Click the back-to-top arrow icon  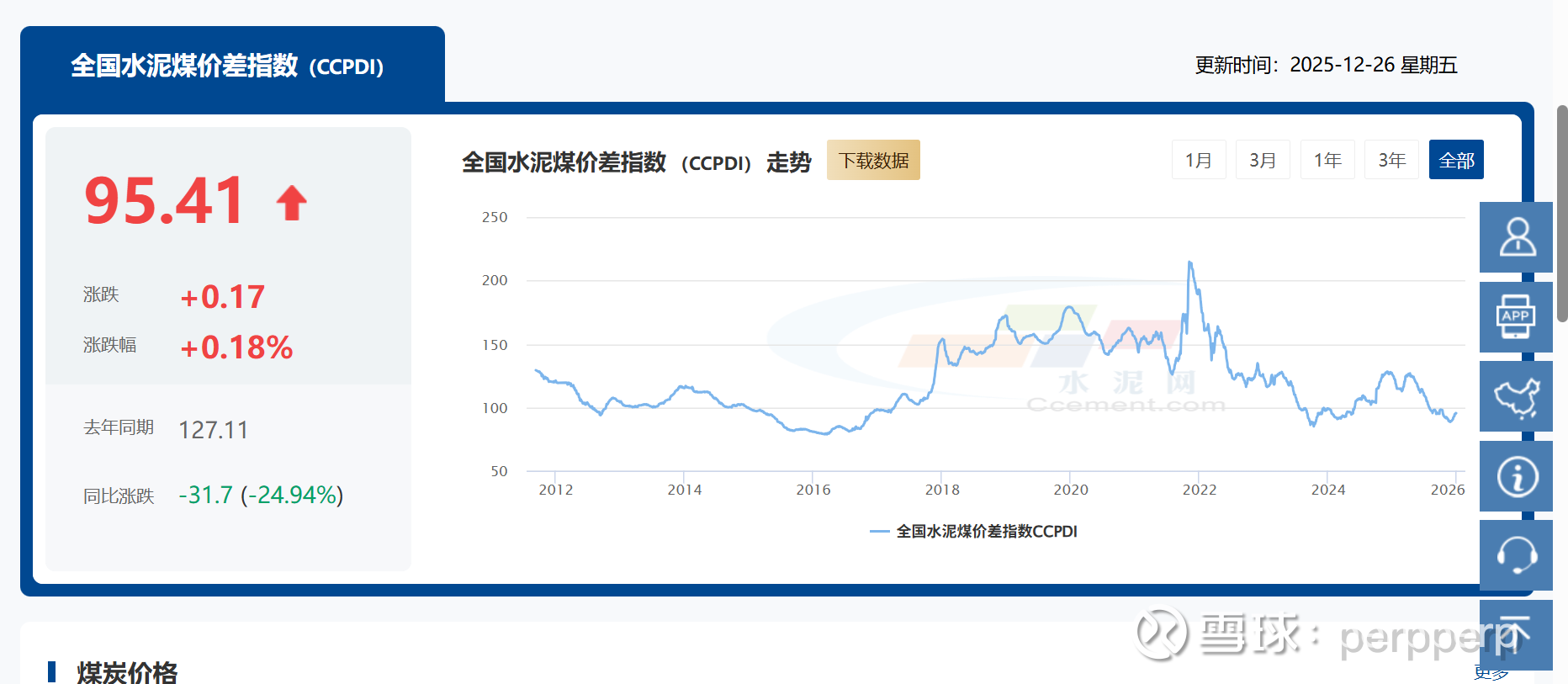(1516, 635)
